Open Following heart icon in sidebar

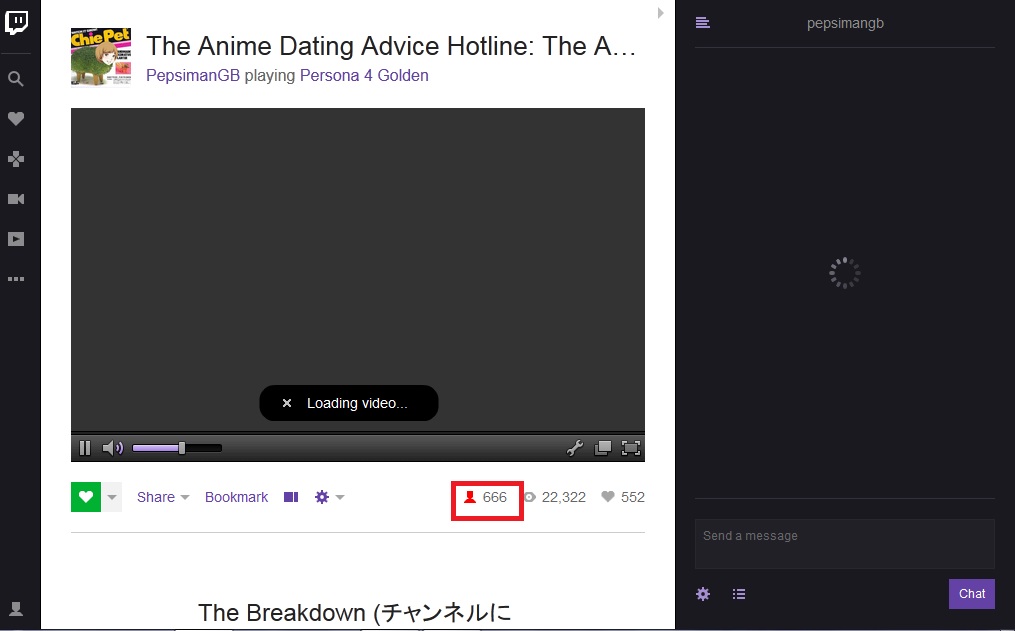pos(16,119)
